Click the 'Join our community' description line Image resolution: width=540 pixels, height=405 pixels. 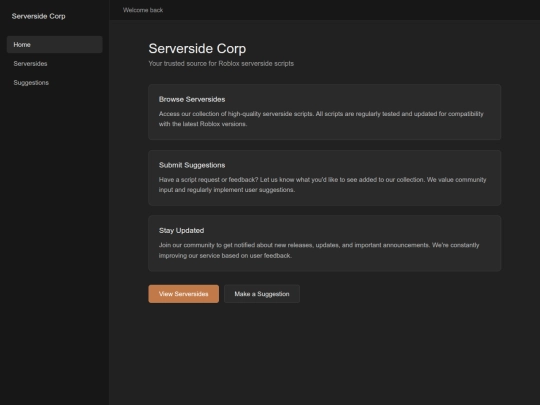319,245
